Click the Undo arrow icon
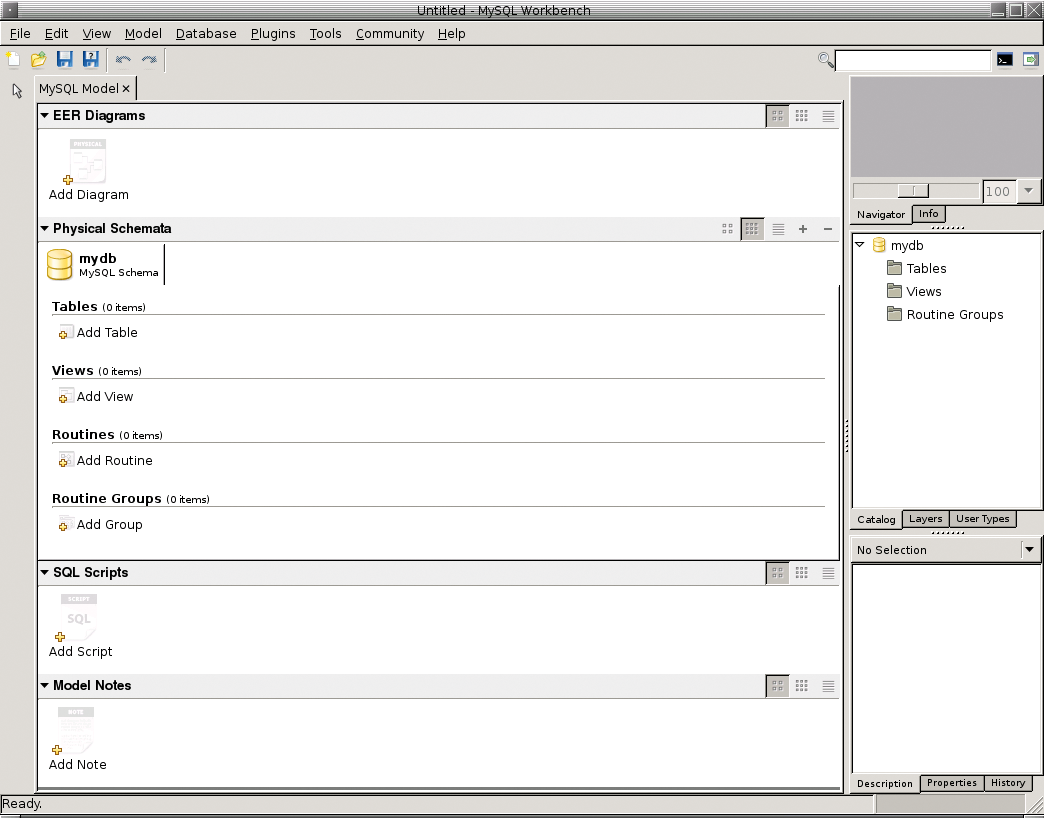Viewport: 1044px width, 818px height. coord(123,60)
